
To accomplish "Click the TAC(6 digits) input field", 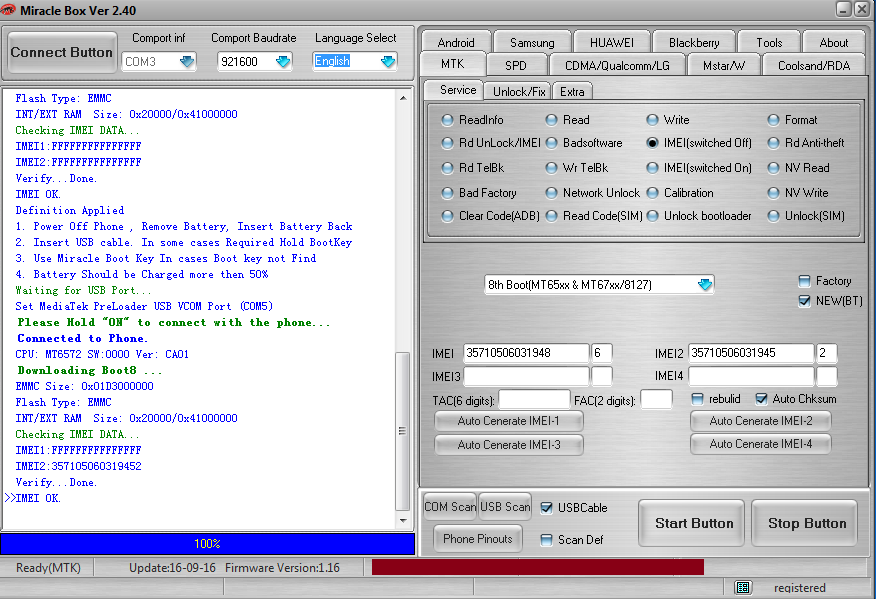I will point(534,400).
